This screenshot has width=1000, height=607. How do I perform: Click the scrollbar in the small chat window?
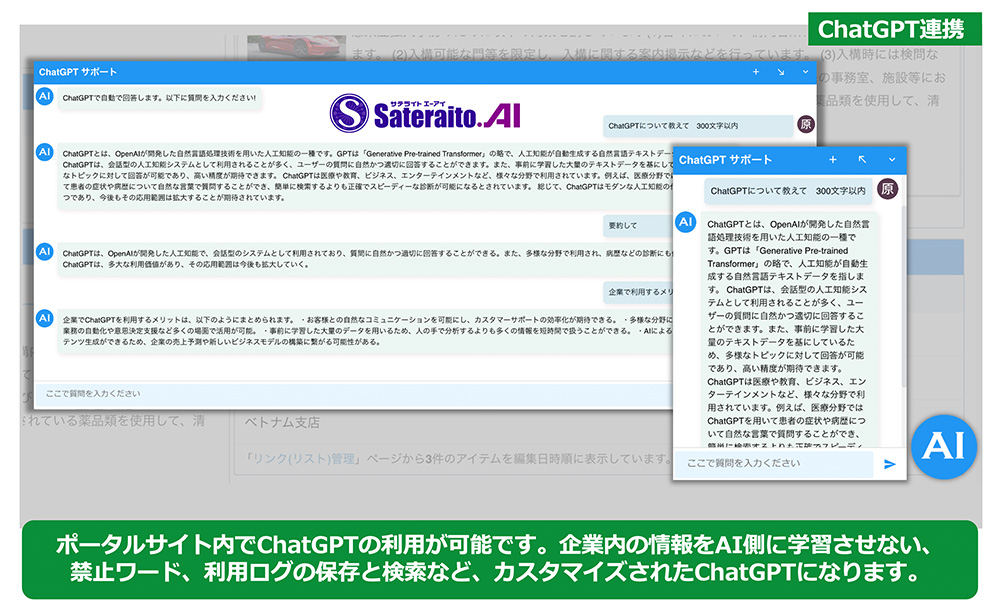point(903,296)
